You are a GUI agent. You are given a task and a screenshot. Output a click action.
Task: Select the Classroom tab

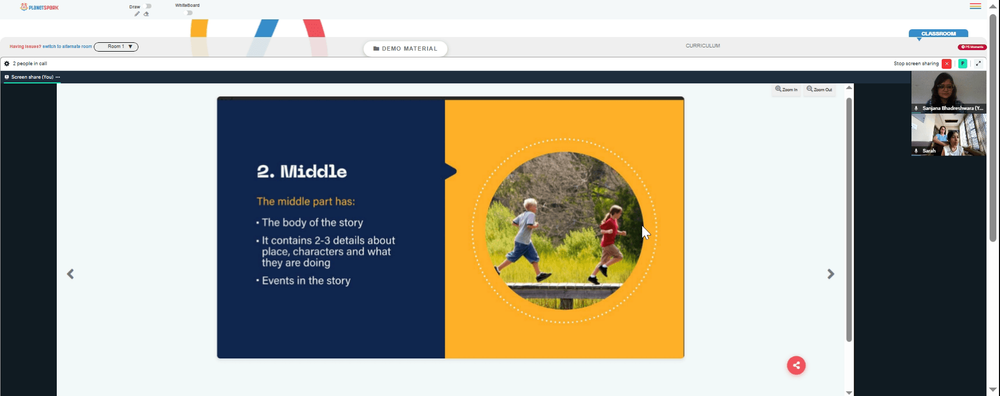(938, 33)
